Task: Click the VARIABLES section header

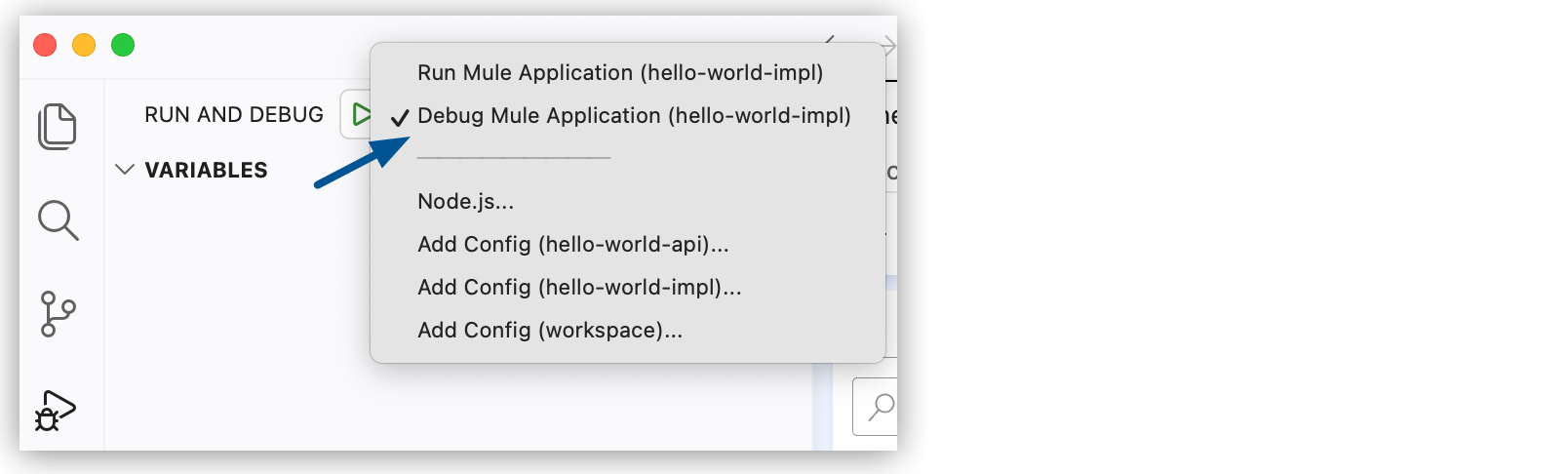Action: (x=206, y=171)
